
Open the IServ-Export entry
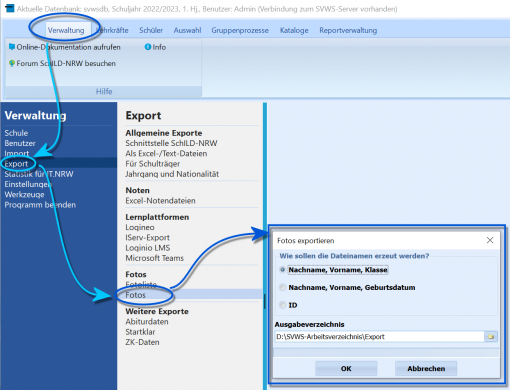pyautogui.click(x=147, y=238)
